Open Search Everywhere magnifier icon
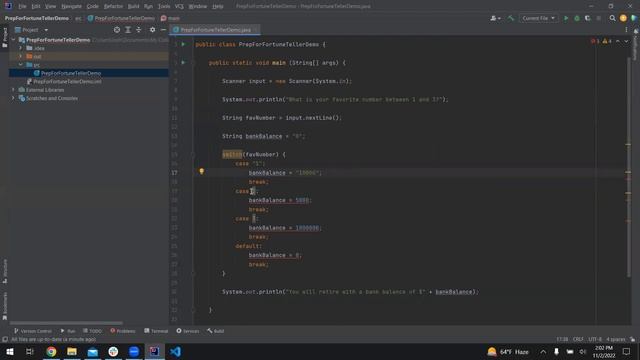 tap(612, 18)
